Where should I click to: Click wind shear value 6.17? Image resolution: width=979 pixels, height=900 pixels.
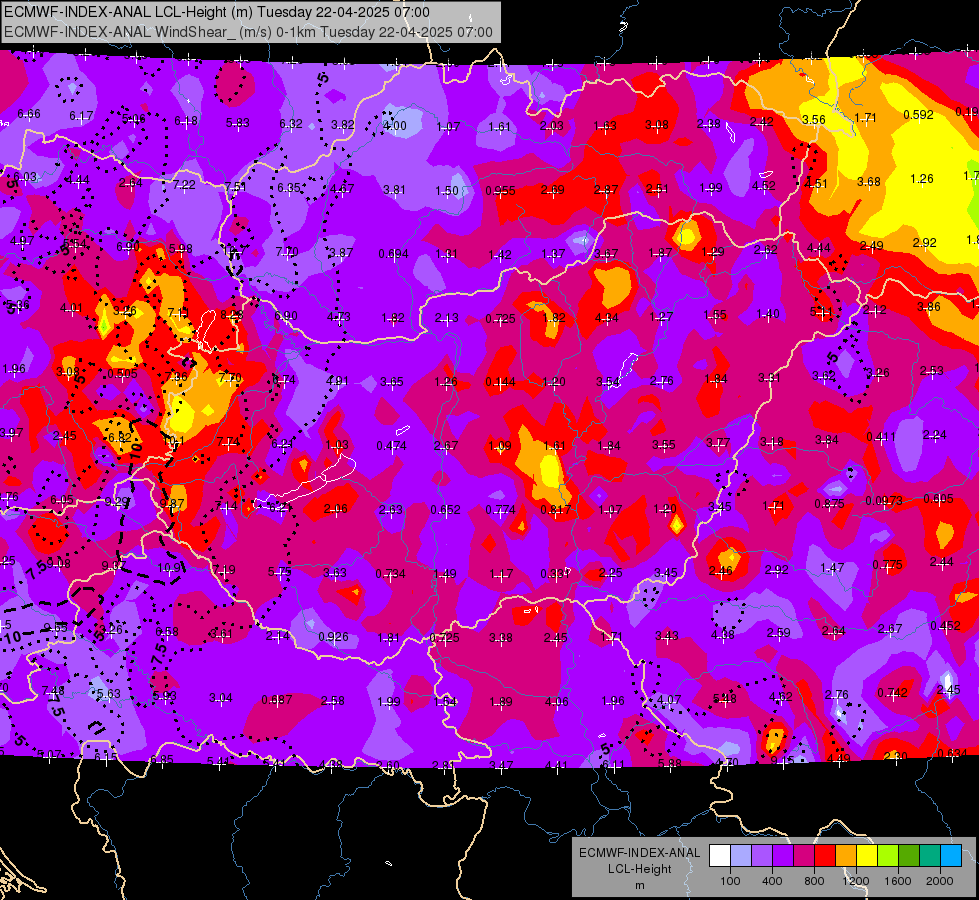click(x=81, y=116)
